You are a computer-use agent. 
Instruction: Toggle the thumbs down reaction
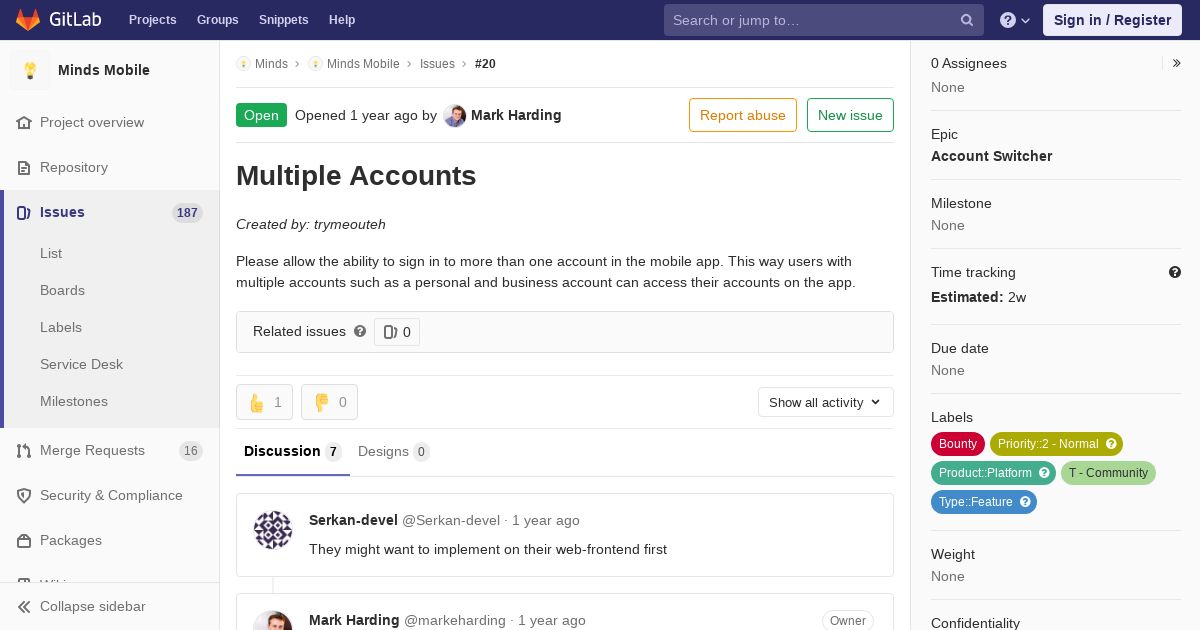coord(329,402)
